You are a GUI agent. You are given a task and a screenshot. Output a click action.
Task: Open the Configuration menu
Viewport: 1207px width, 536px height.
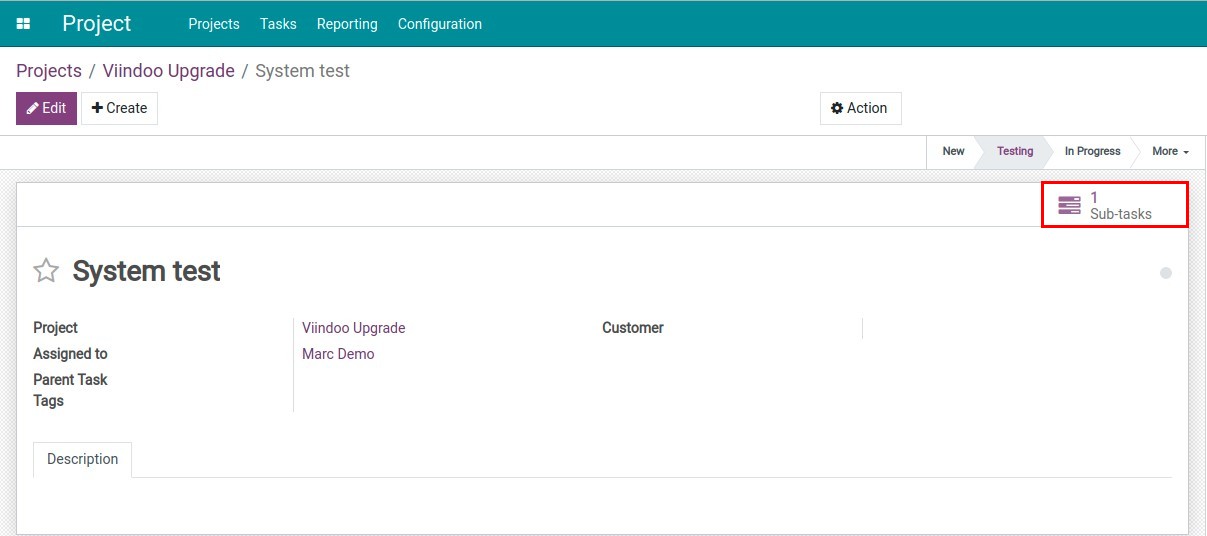(x=439, y=24)
